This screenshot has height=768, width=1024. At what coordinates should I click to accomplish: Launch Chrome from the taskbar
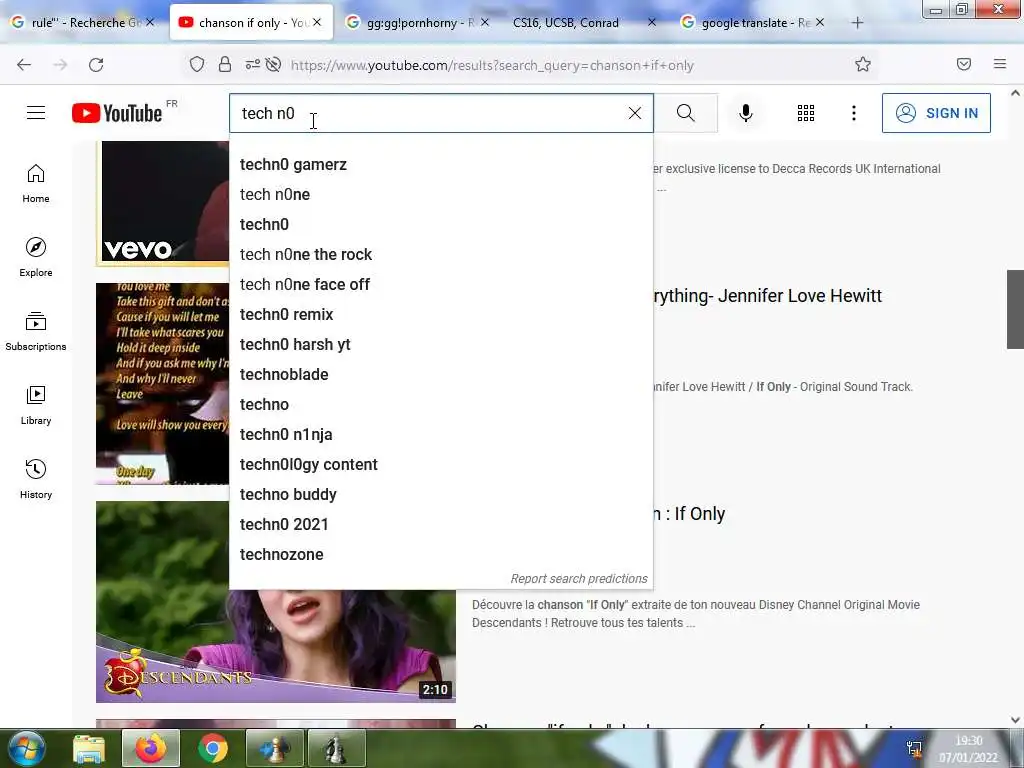pyautogui.click(x=213, y=749)
